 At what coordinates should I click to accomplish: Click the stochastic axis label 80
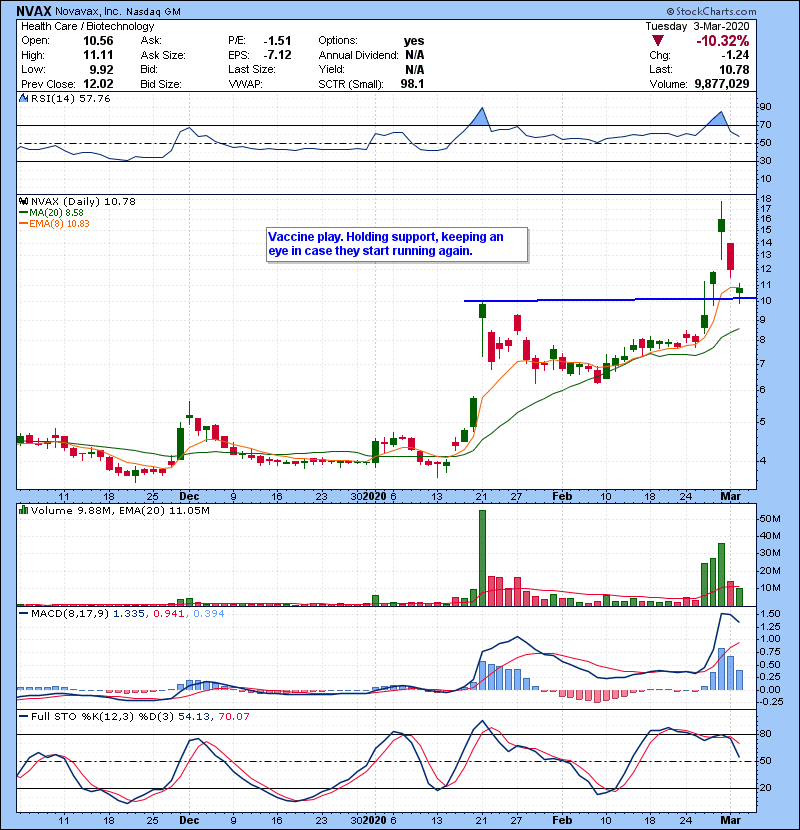(766, 734)
